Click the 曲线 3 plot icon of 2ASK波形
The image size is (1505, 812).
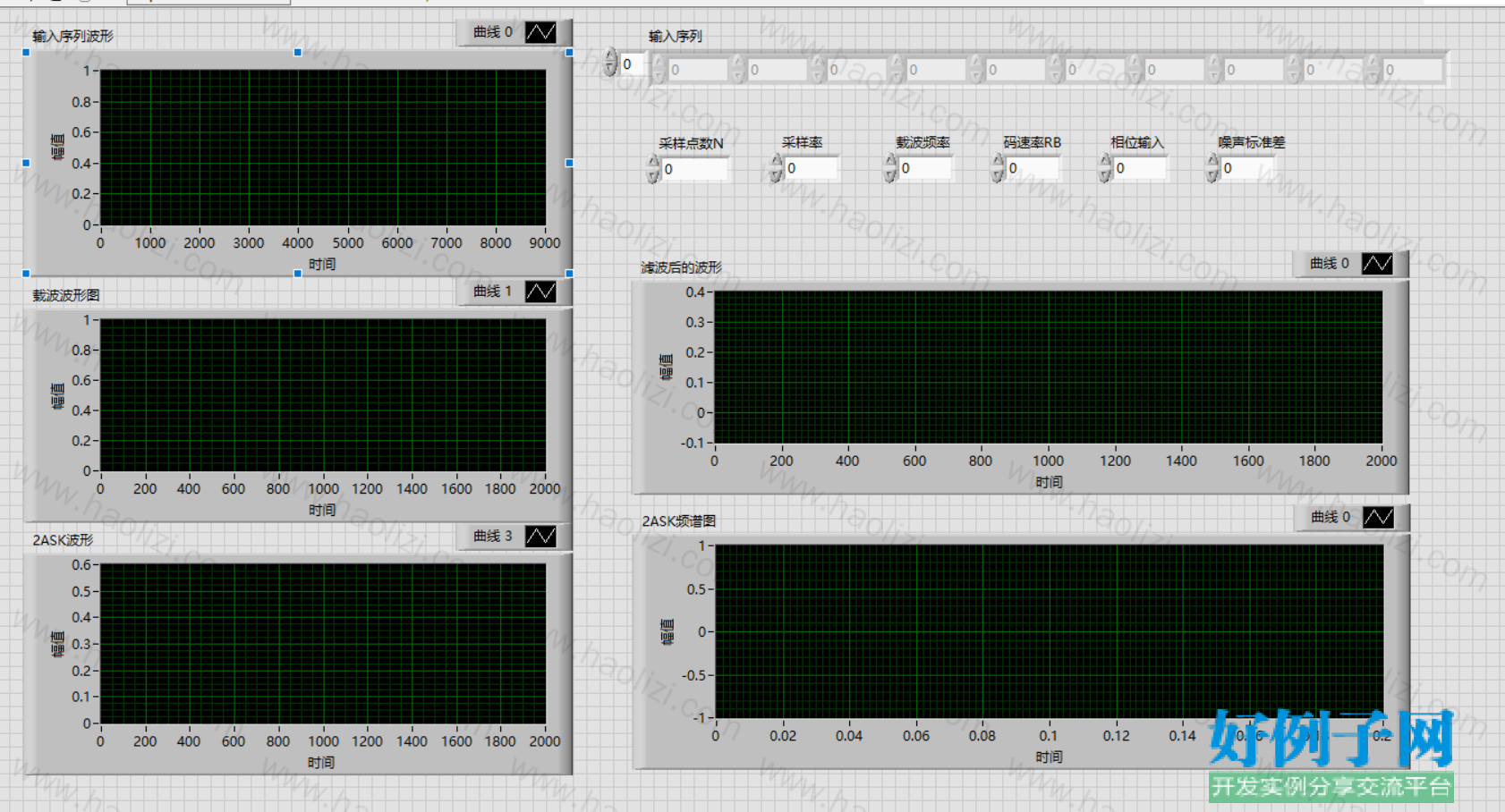pyautogui.click(x=540, y=536)
